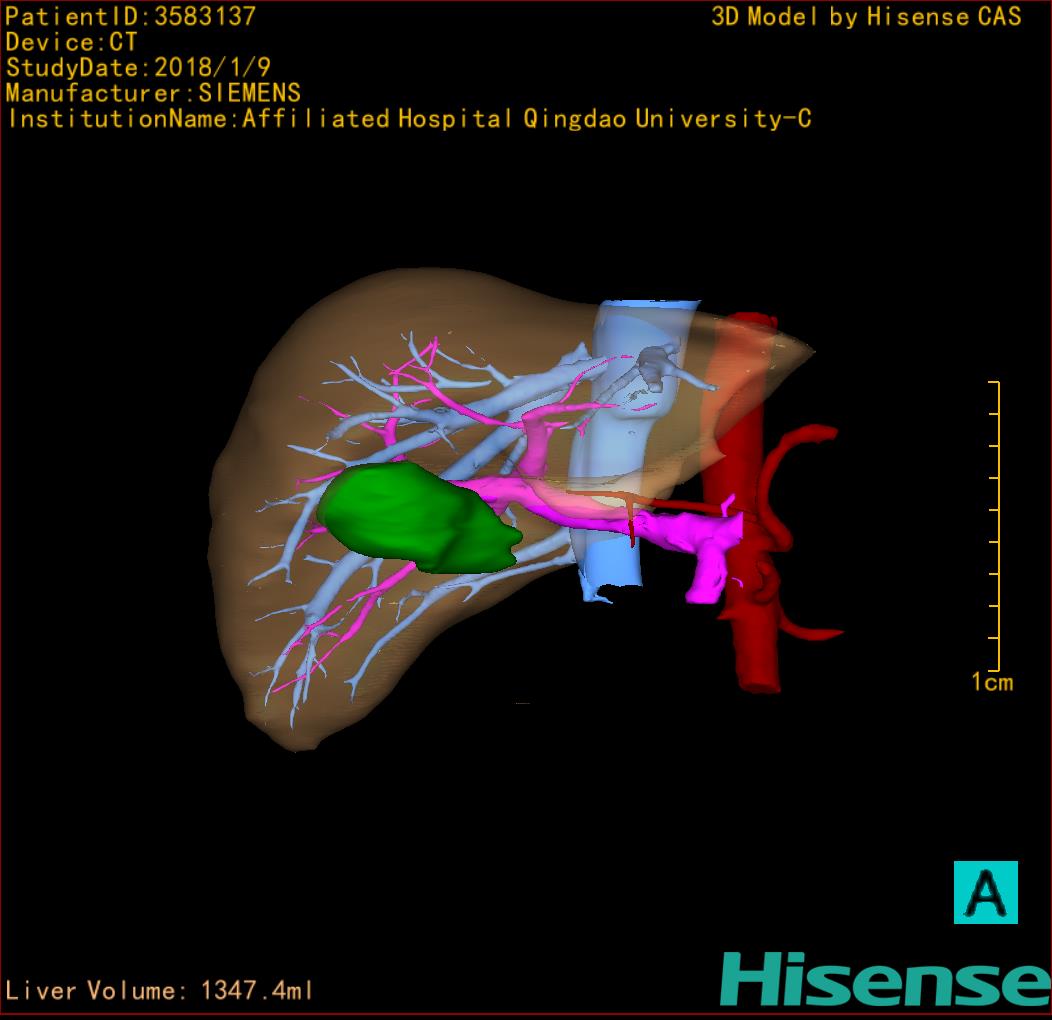This screenshot has height=1020, width=1052.
Task: Click the PatientID text line
Action: click(x=130, y=16)
